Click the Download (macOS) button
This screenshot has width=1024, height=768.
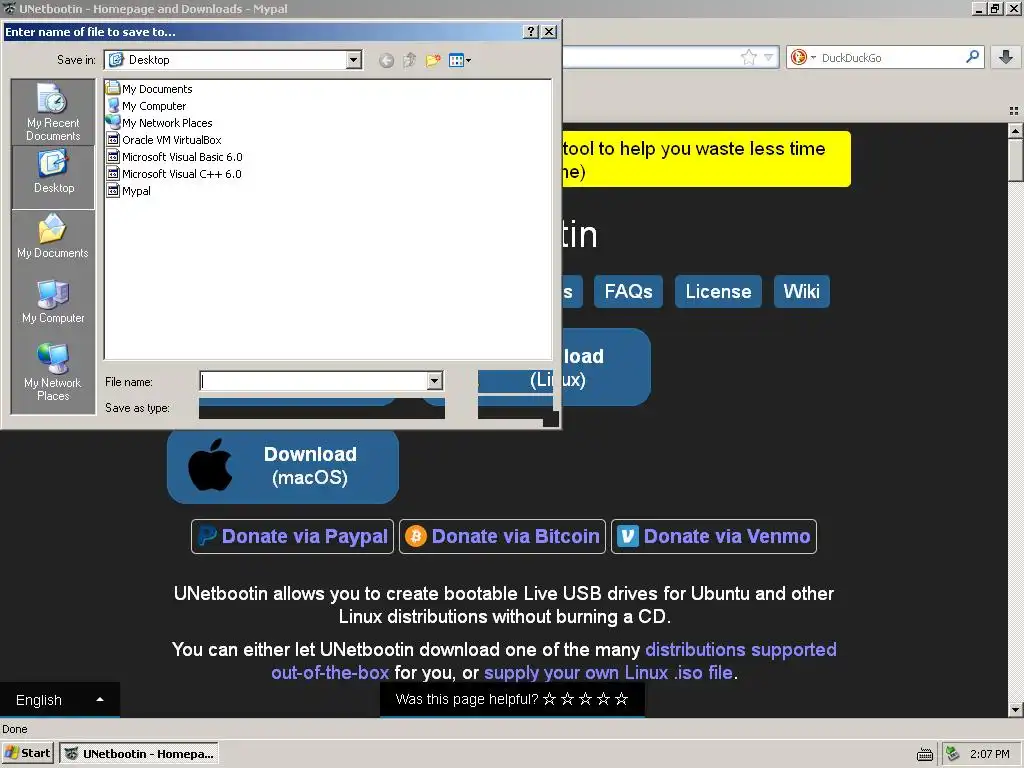(x=283, y=466)
